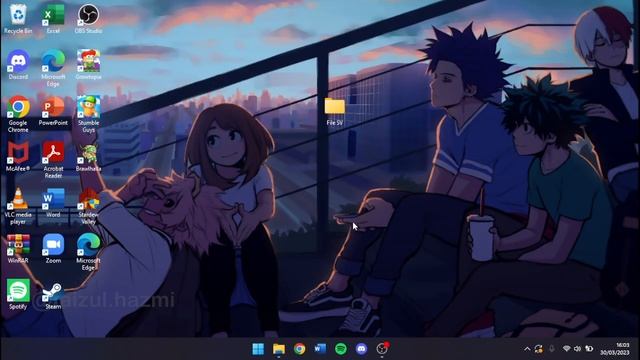Select the Growtopia game shortcut
640x360 pixels.
tap(88, 64)
